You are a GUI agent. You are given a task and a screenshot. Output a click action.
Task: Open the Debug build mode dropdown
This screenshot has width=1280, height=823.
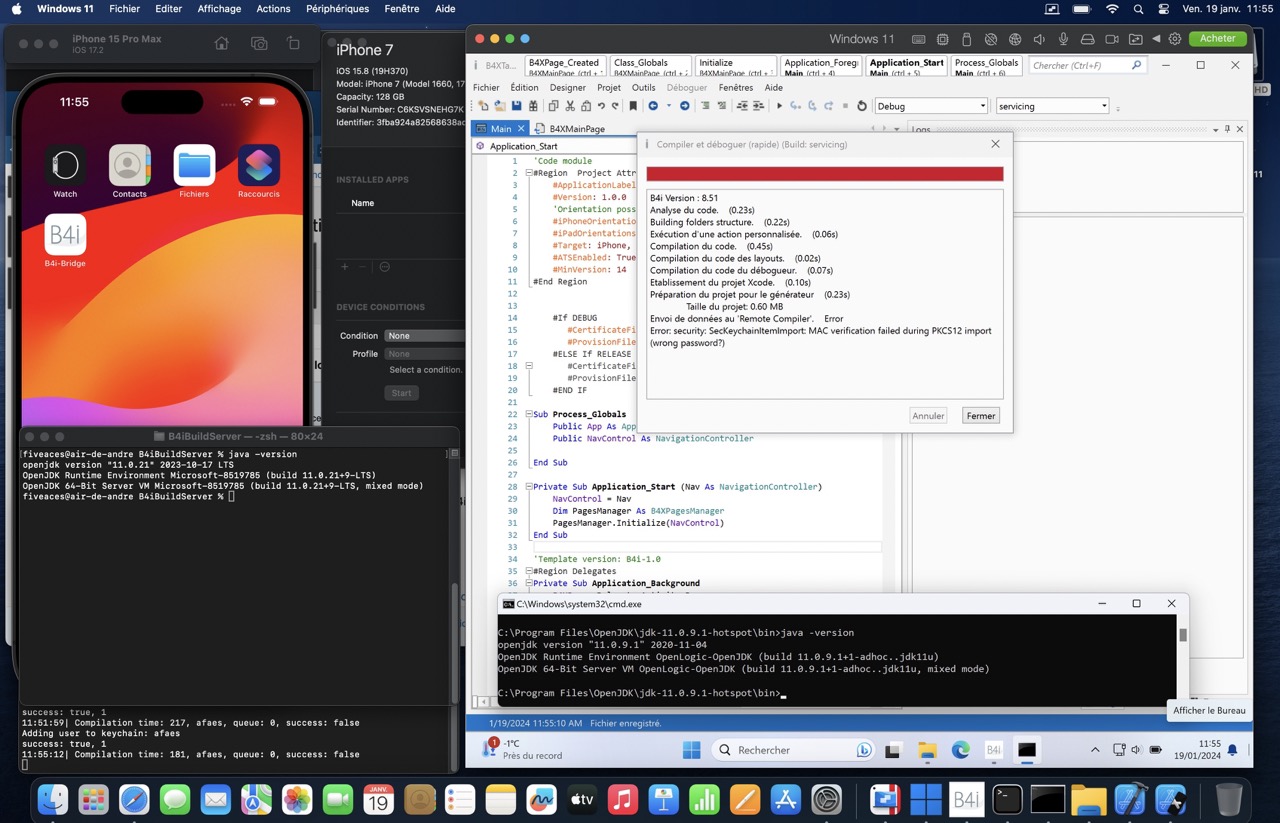coord(930,106)
